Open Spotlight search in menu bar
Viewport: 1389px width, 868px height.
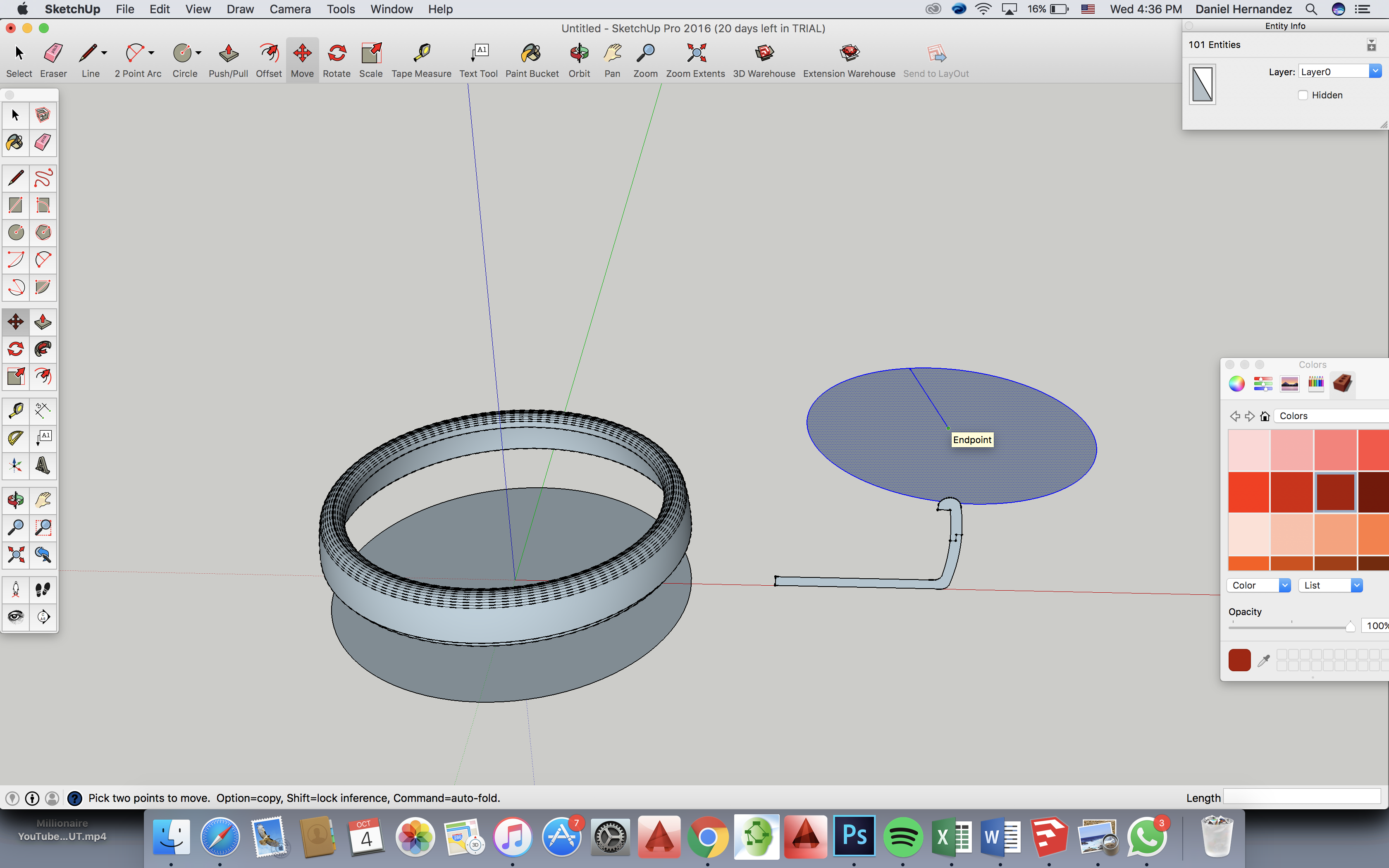coord(1310,9)
